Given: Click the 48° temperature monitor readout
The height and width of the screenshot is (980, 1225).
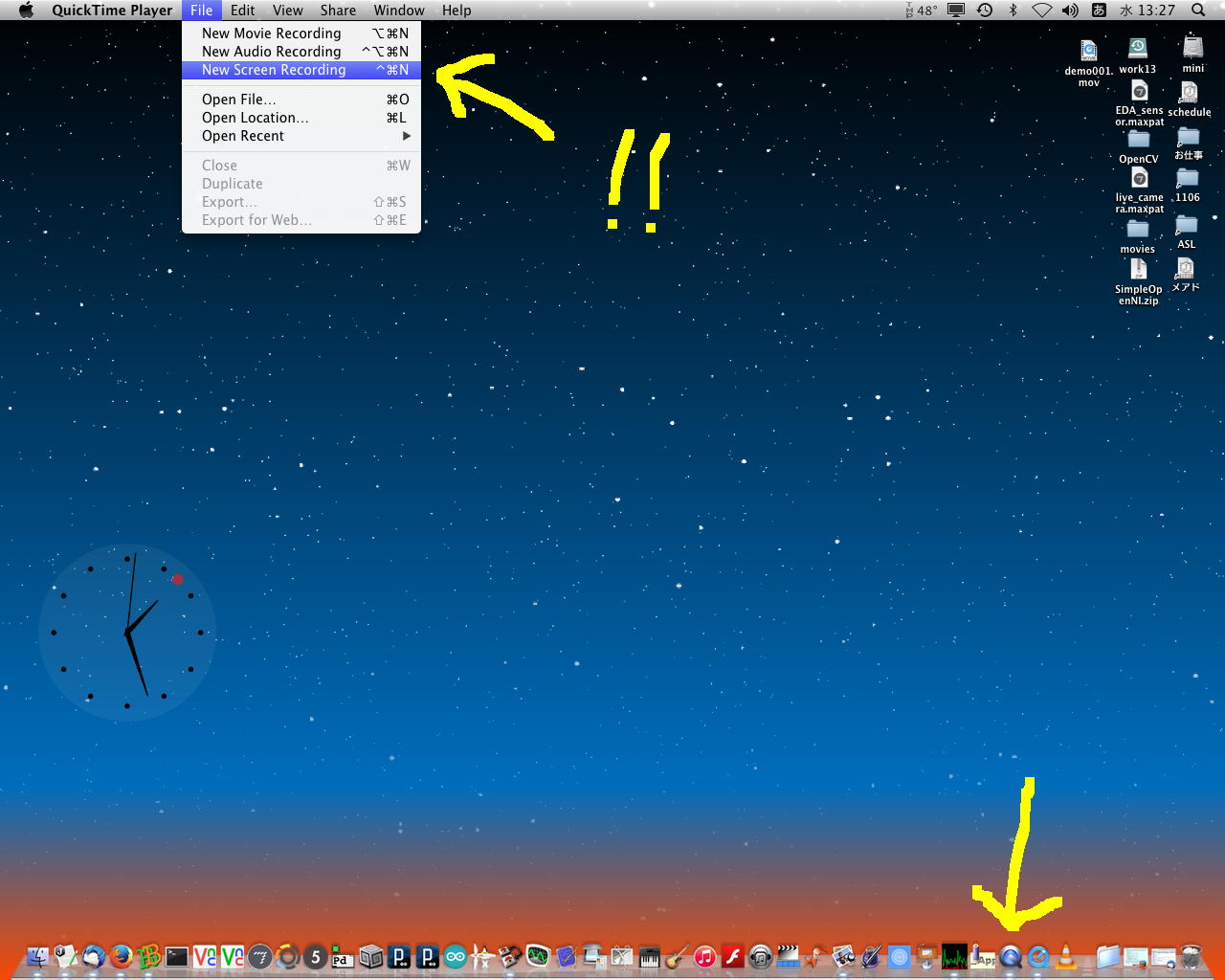Looking at the screenshot, I should click(x=922, y=10).
